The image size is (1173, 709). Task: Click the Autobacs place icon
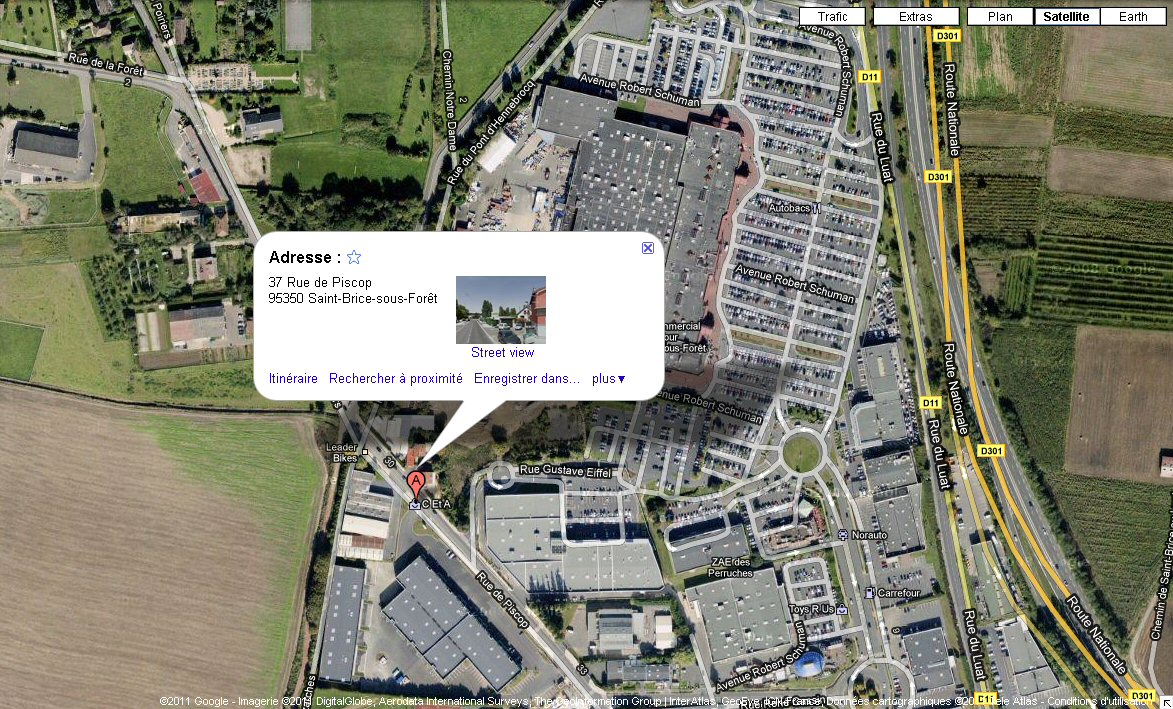(x=816, y=208)
